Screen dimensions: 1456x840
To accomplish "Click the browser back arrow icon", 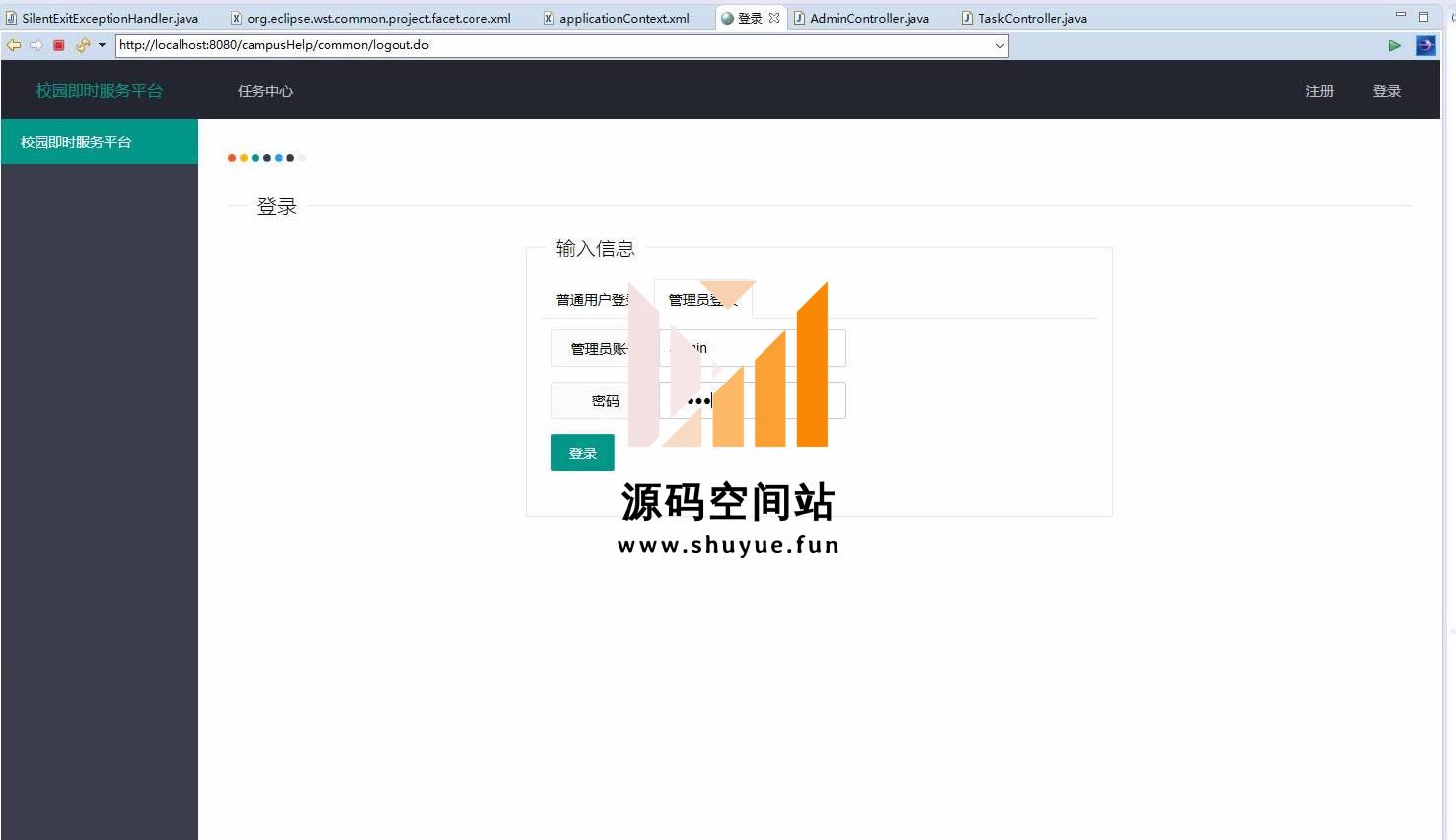I will [x=14, y=45].
